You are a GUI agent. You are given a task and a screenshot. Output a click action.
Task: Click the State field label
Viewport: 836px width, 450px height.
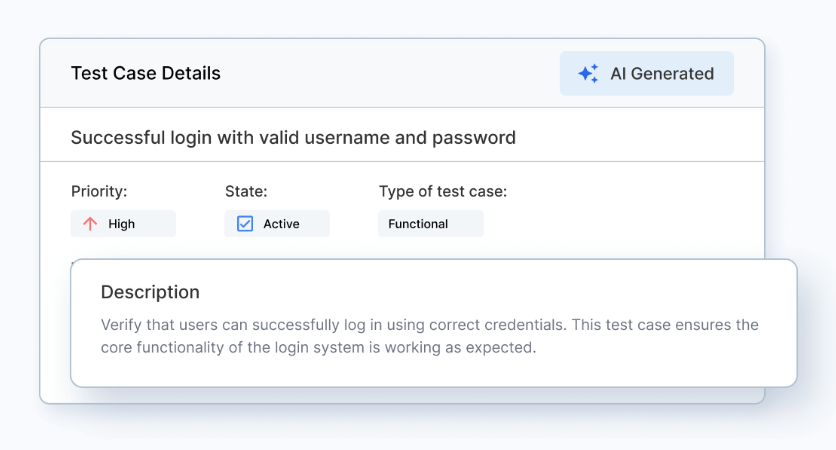246,191
